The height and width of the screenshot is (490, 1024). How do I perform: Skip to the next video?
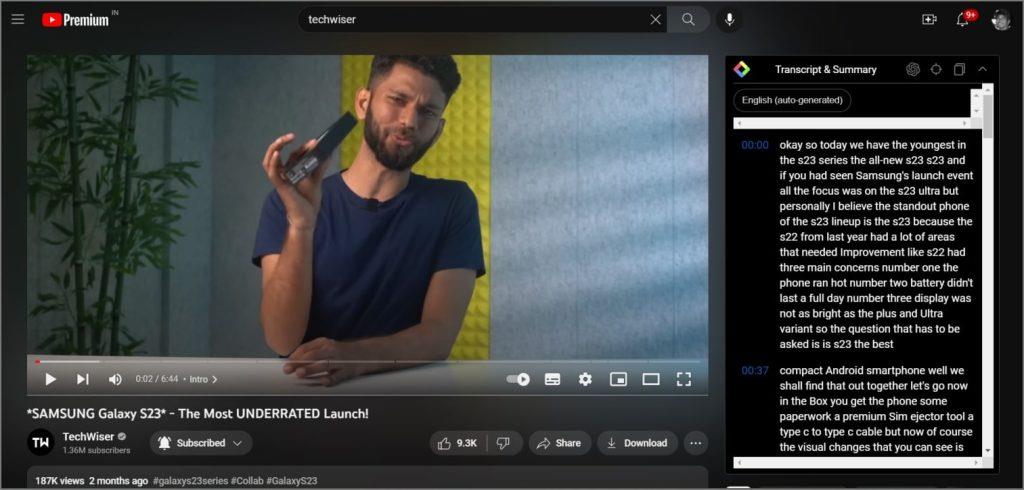pyautogui.click(x=82, y=379)
